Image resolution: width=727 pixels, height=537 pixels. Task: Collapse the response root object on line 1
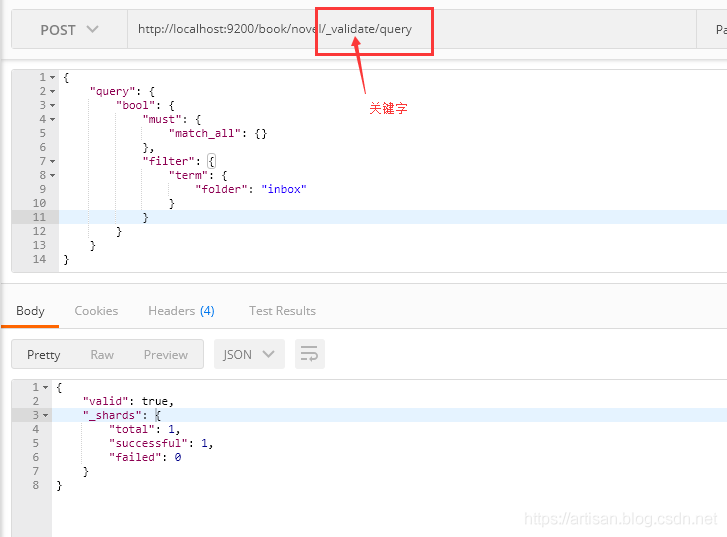pyautogui.click(x=46, y=387)
